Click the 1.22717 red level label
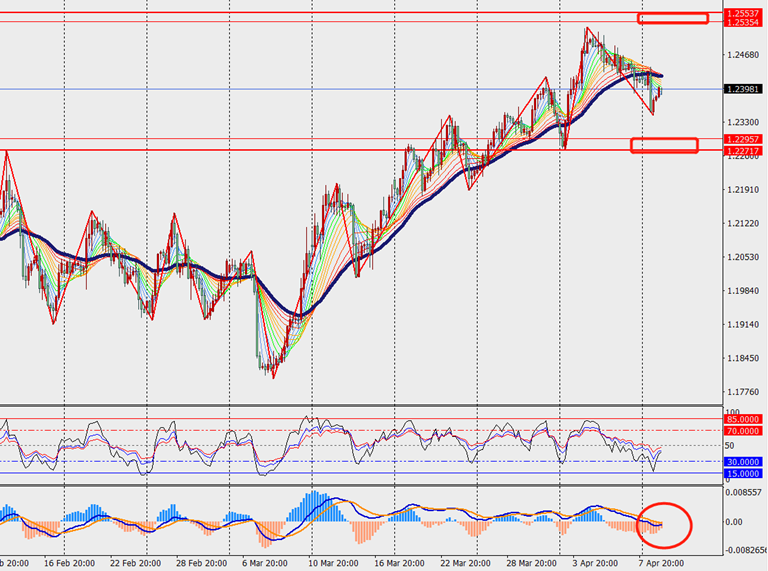768x571 pixels. 743,151
